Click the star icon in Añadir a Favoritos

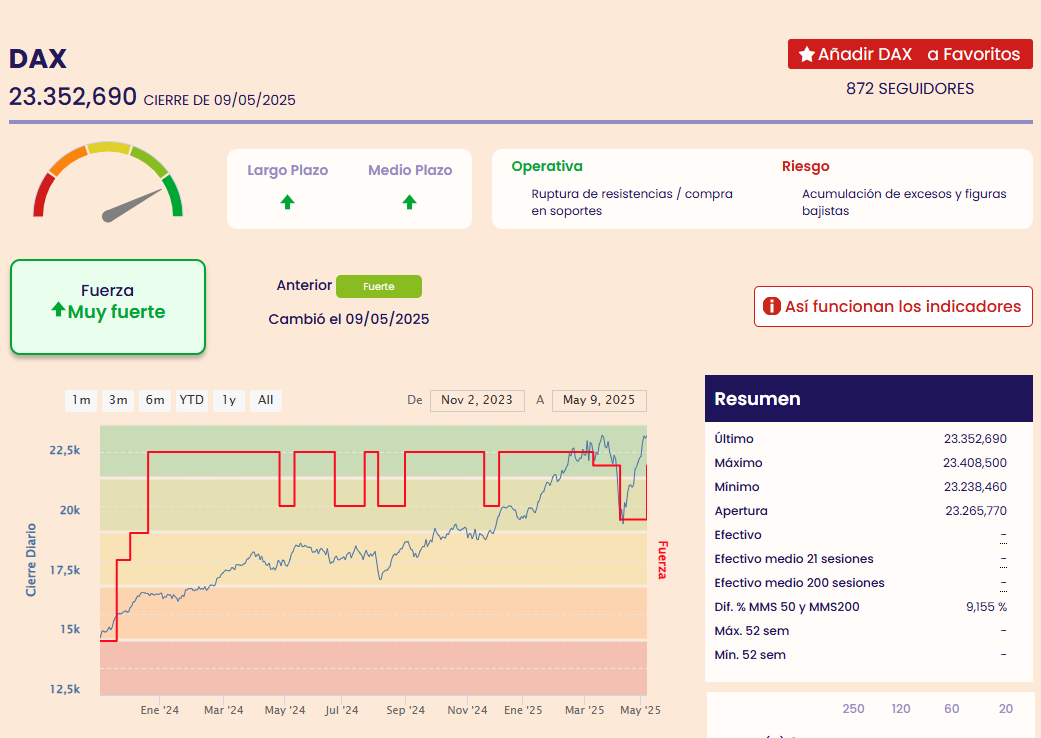[x=807, y=54]
